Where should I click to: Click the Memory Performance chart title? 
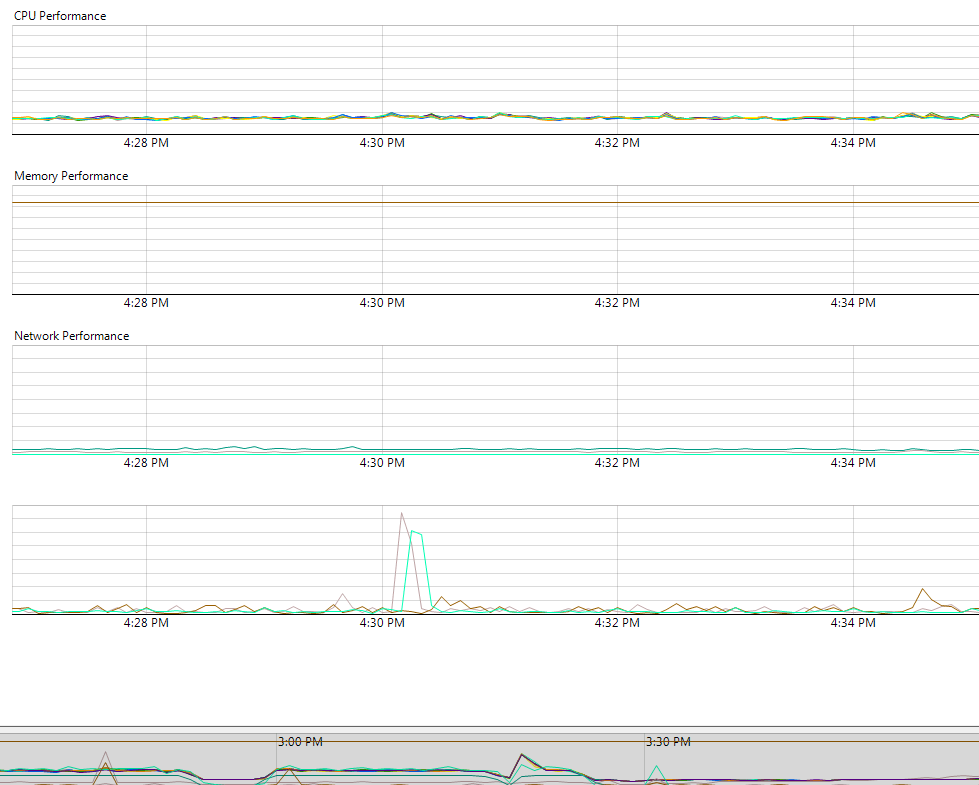71,176
